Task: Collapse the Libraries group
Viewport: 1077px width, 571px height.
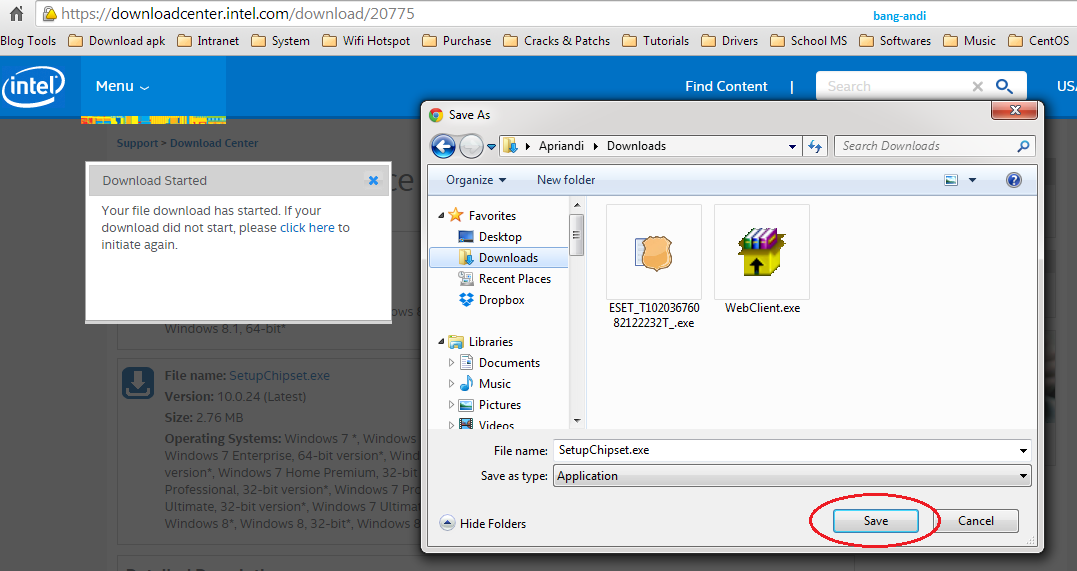Action: click(x=441, y=342)
